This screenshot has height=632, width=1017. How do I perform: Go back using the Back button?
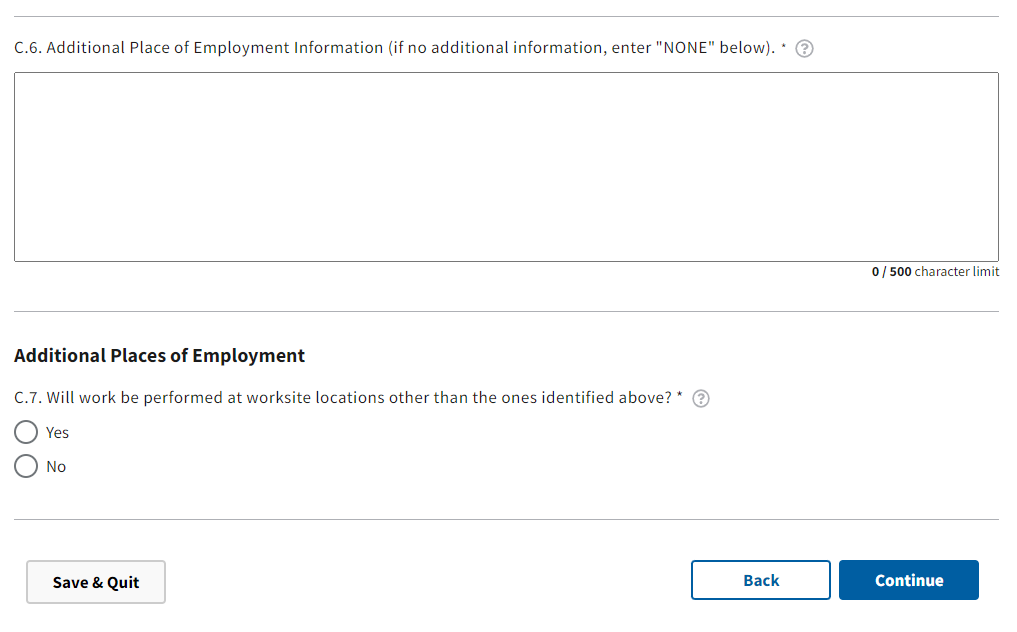click(760, 580)
